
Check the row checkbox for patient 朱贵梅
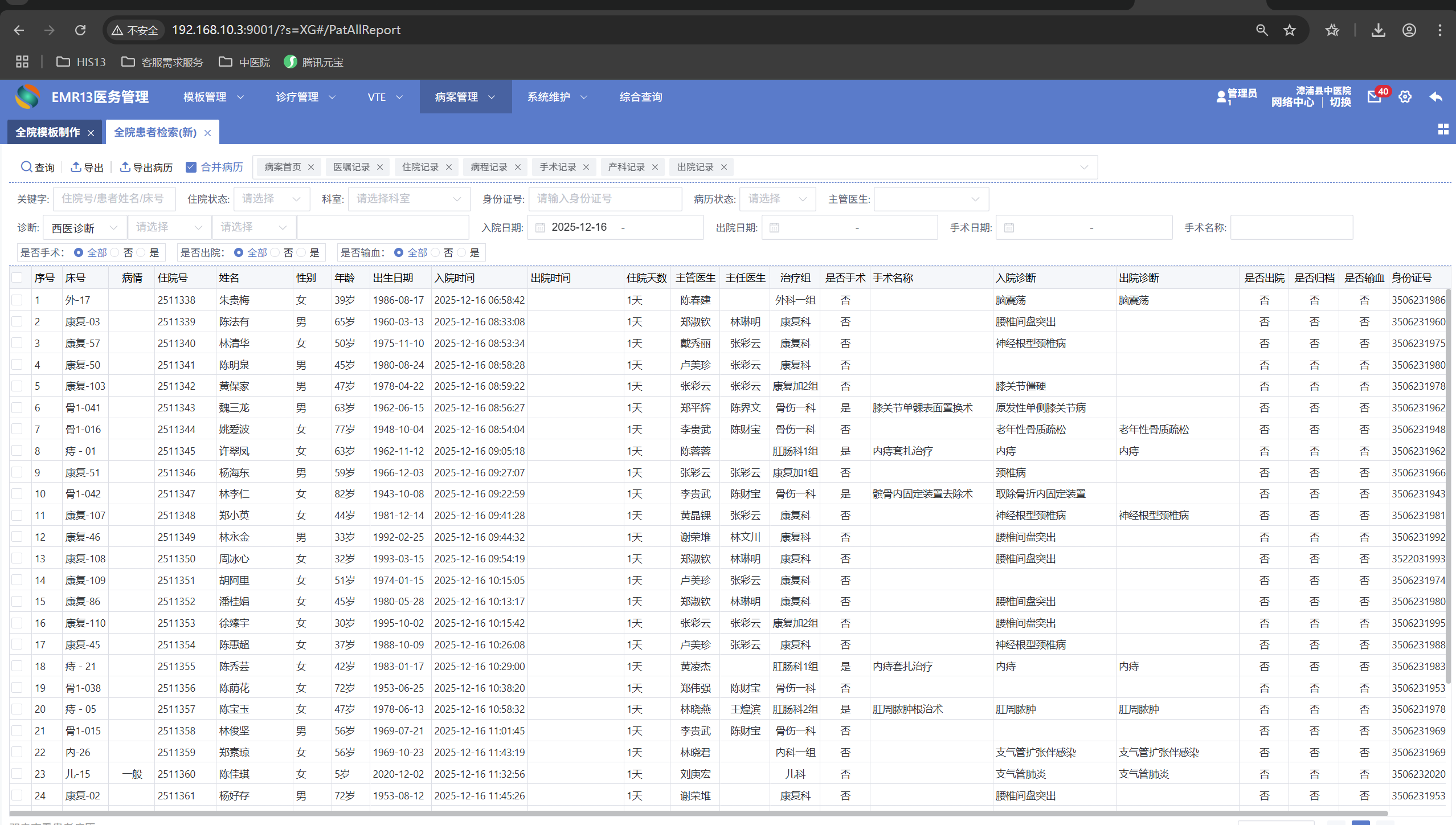click(17, 300)
